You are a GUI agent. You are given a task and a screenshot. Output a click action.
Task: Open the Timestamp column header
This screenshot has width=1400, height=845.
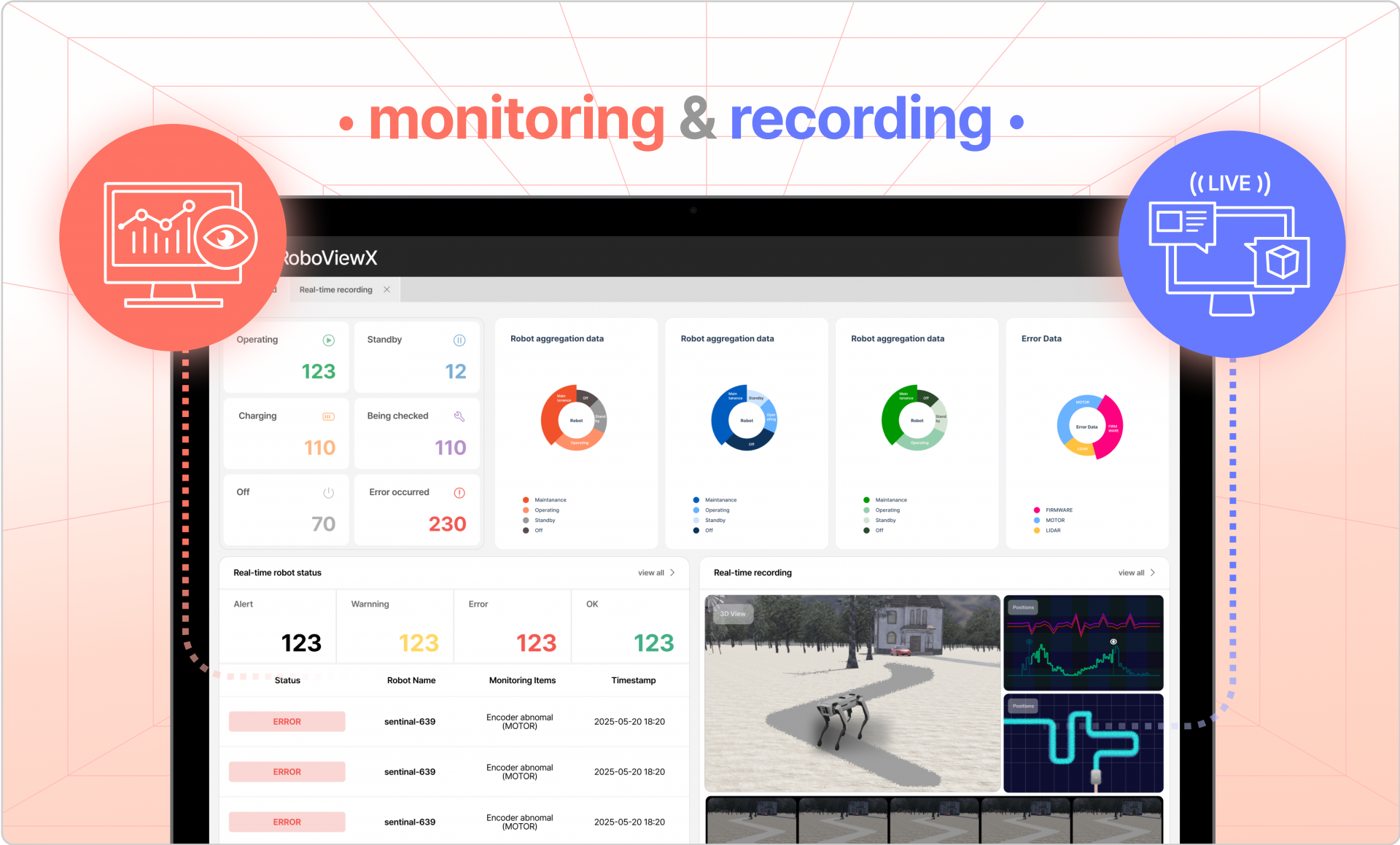pos(633,680)
